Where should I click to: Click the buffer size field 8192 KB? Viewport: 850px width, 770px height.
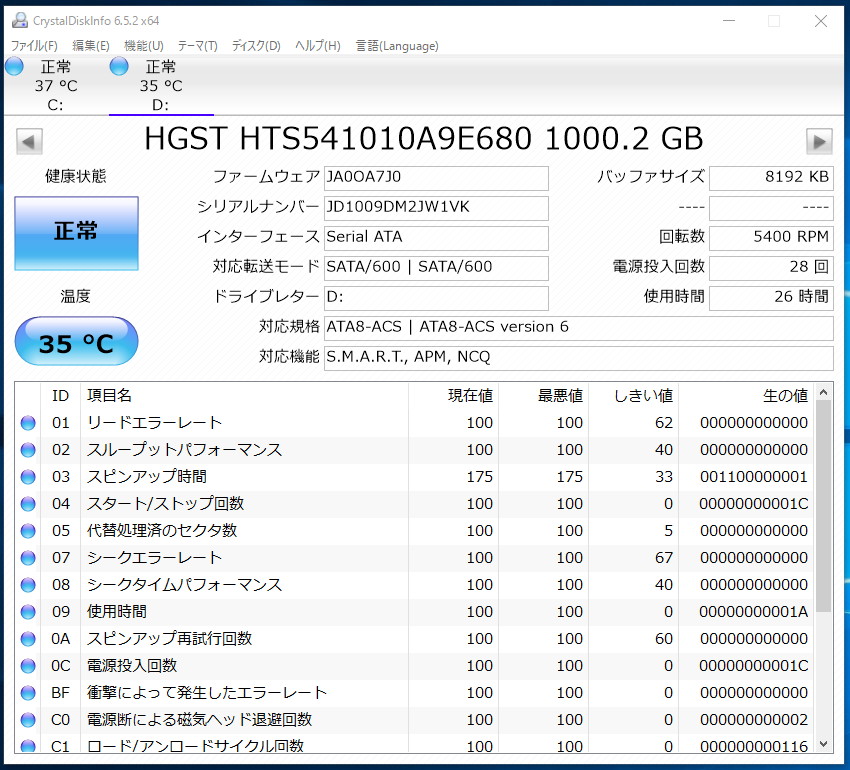[x=771, y=178]
